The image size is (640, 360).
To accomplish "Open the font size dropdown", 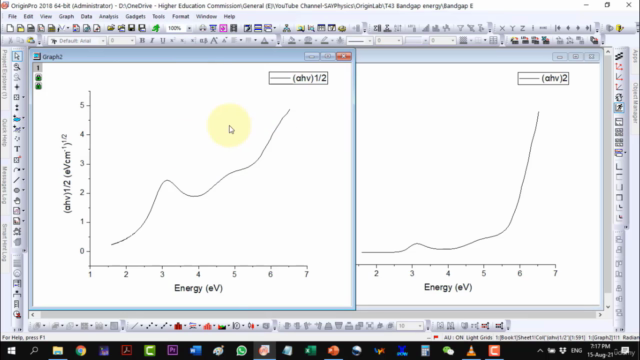I will point(132,41).
